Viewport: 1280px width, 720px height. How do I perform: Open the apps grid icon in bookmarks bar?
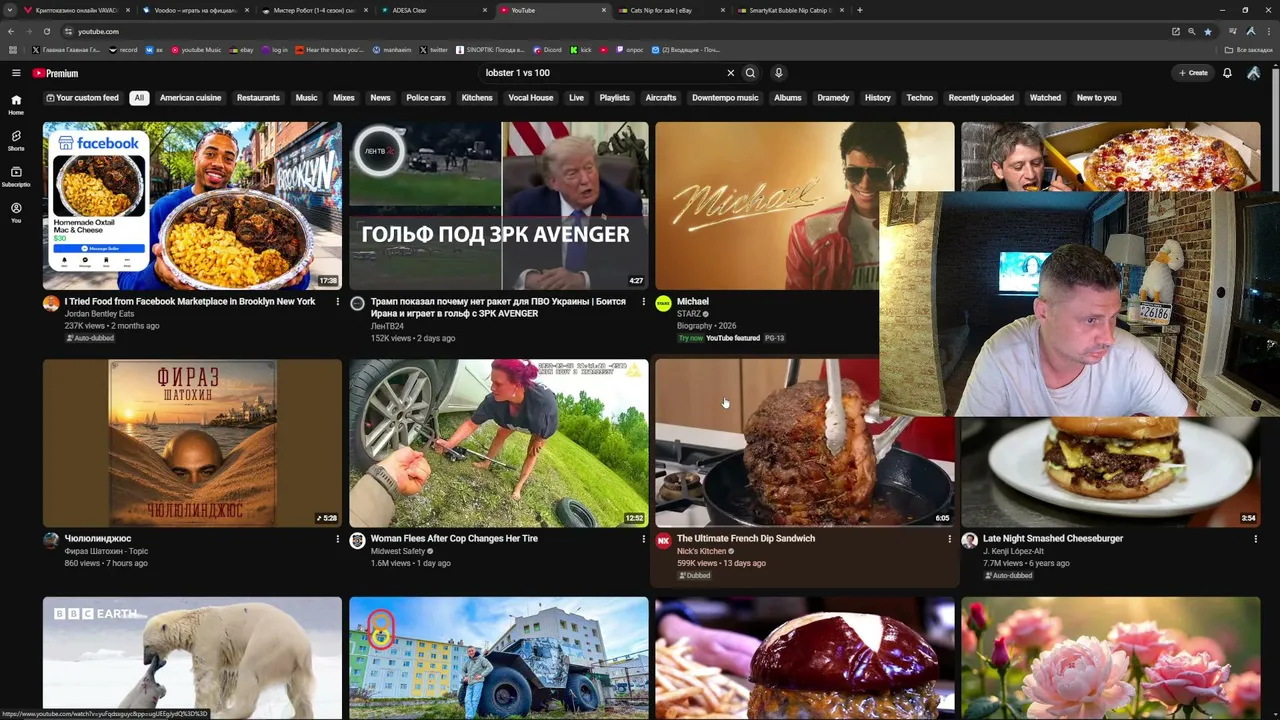point(12,50)
